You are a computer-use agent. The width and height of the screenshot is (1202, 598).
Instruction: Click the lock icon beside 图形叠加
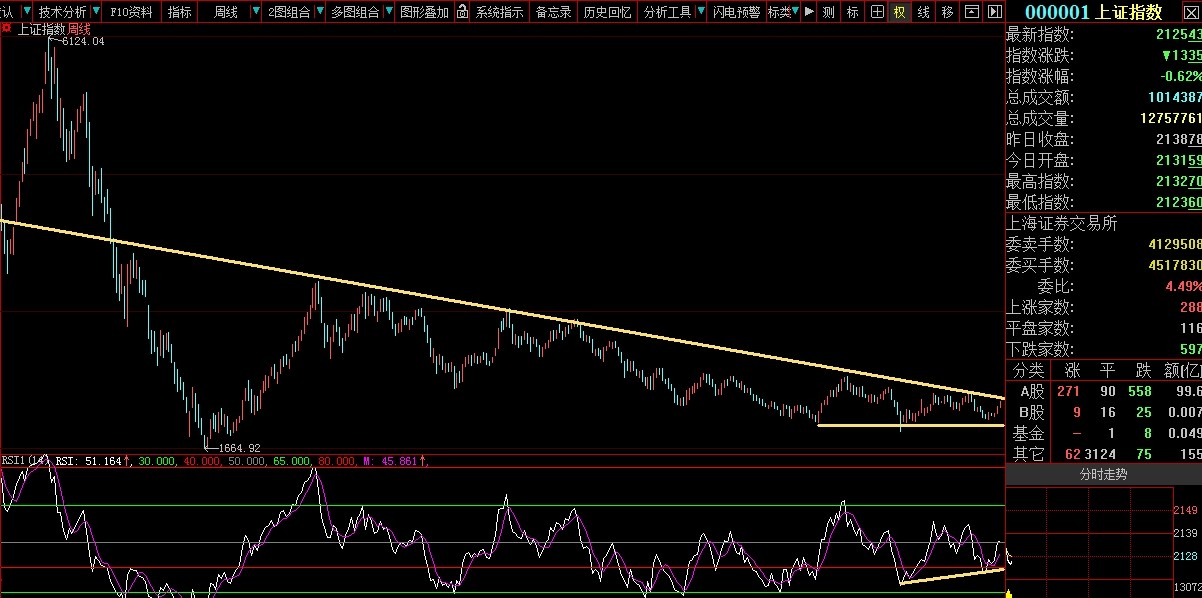pos(461,12)
